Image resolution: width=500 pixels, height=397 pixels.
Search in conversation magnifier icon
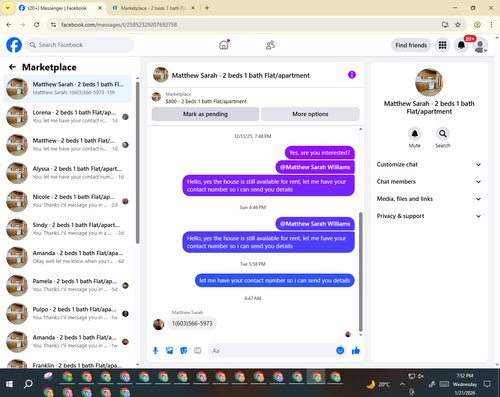pyautogui.click(x=443, y=134)
